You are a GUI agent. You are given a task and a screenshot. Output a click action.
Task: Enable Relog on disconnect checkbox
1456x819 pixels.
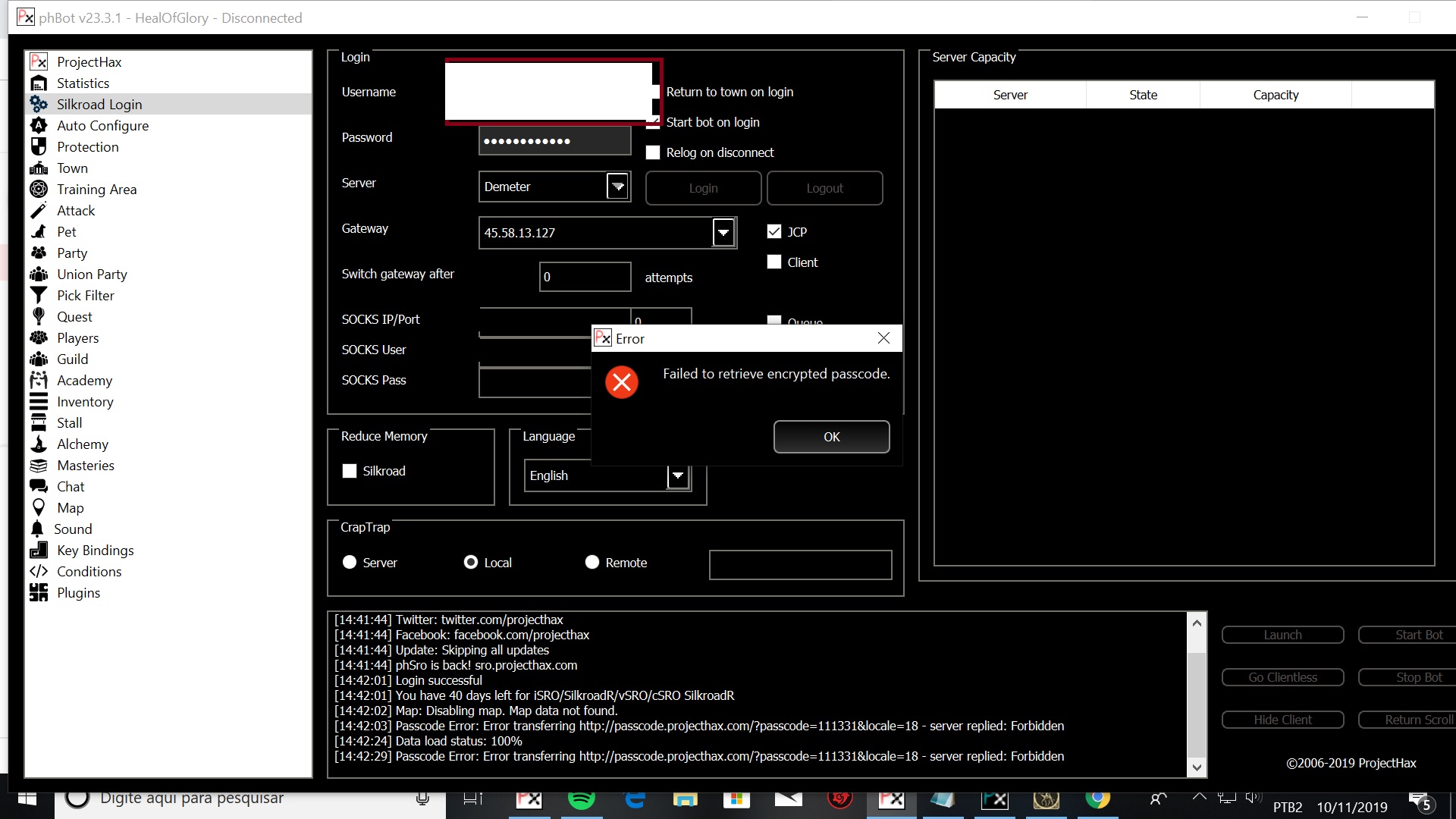653,152
